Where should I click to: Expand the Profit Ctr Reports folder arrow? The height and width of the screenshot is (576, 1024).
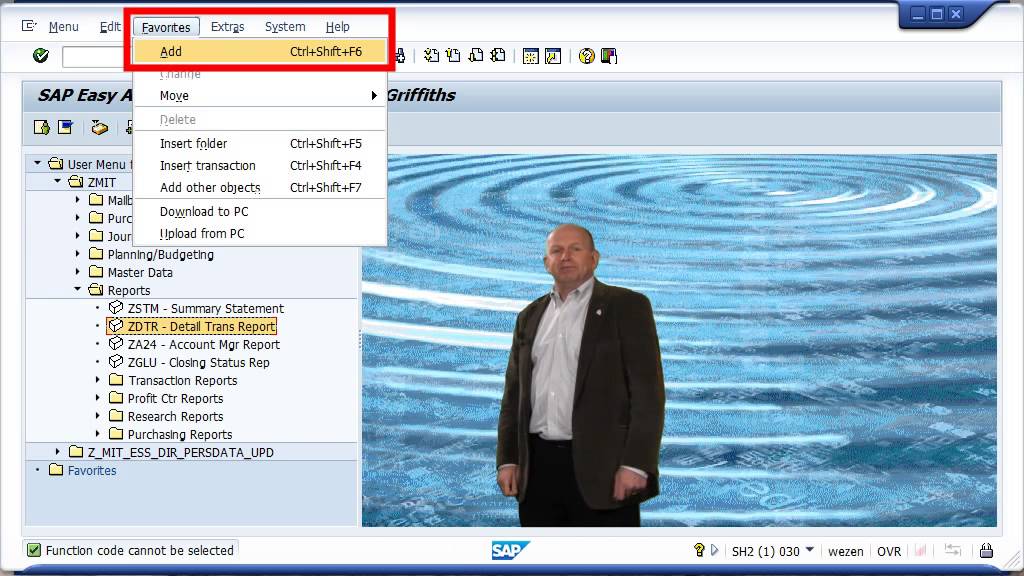click(x=98, y=398)
